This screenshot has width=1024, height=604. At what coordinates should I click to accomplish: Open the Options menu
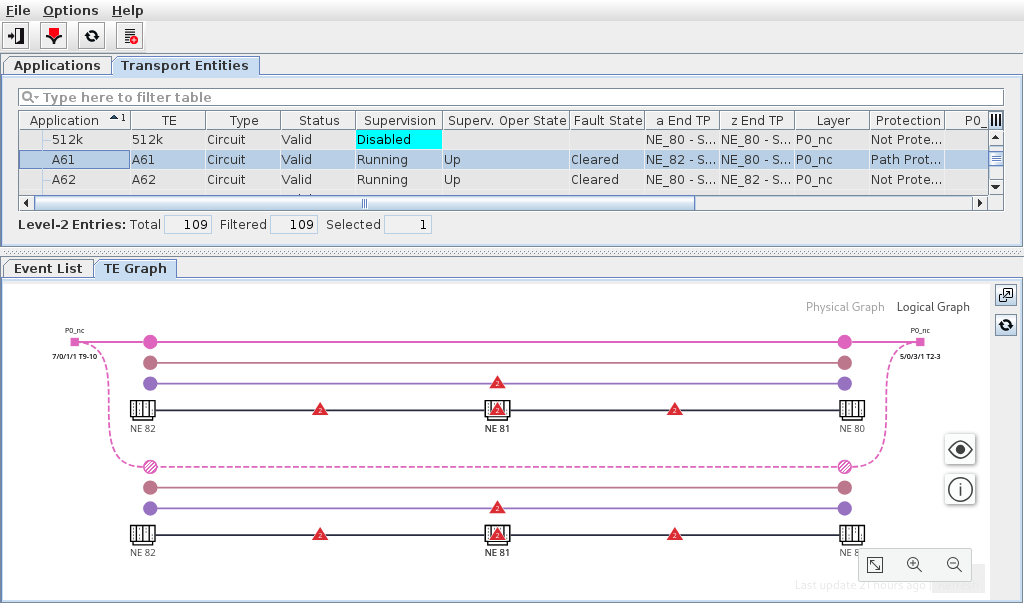70,10
